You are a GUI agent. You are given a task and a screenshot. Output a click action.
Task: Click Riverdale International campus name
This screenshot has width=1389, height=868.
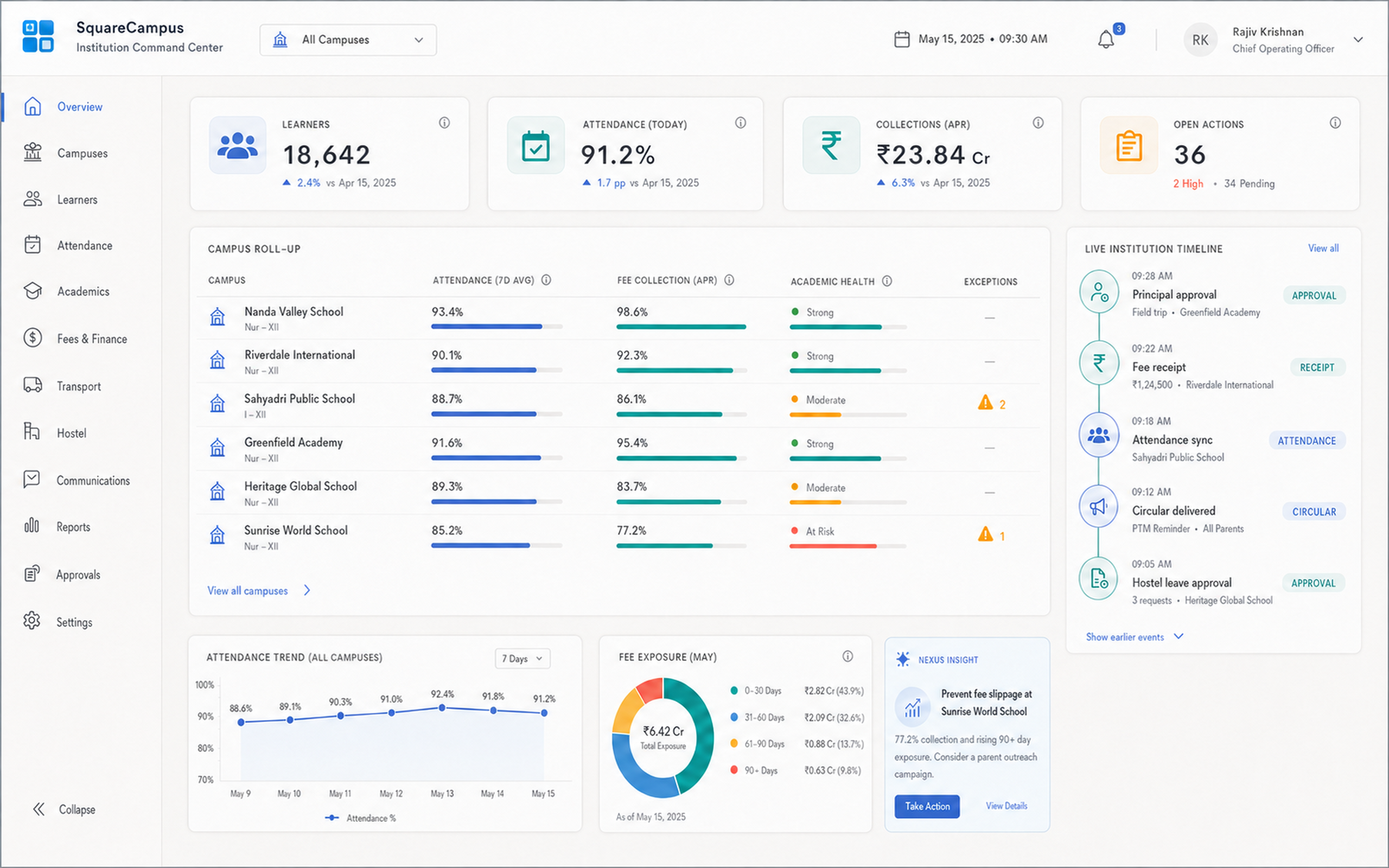click(300, 355)
